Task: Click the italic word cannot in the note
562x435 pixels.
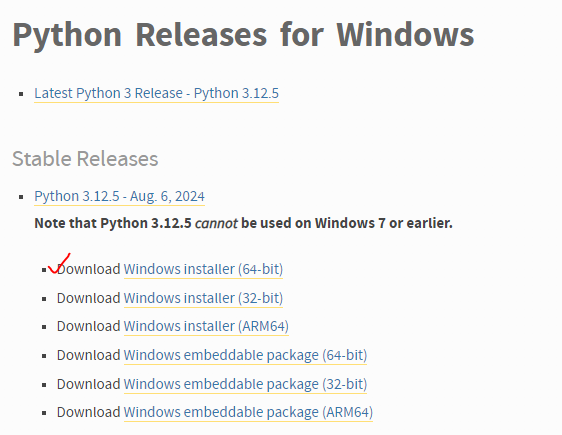Action: point(216,223)
